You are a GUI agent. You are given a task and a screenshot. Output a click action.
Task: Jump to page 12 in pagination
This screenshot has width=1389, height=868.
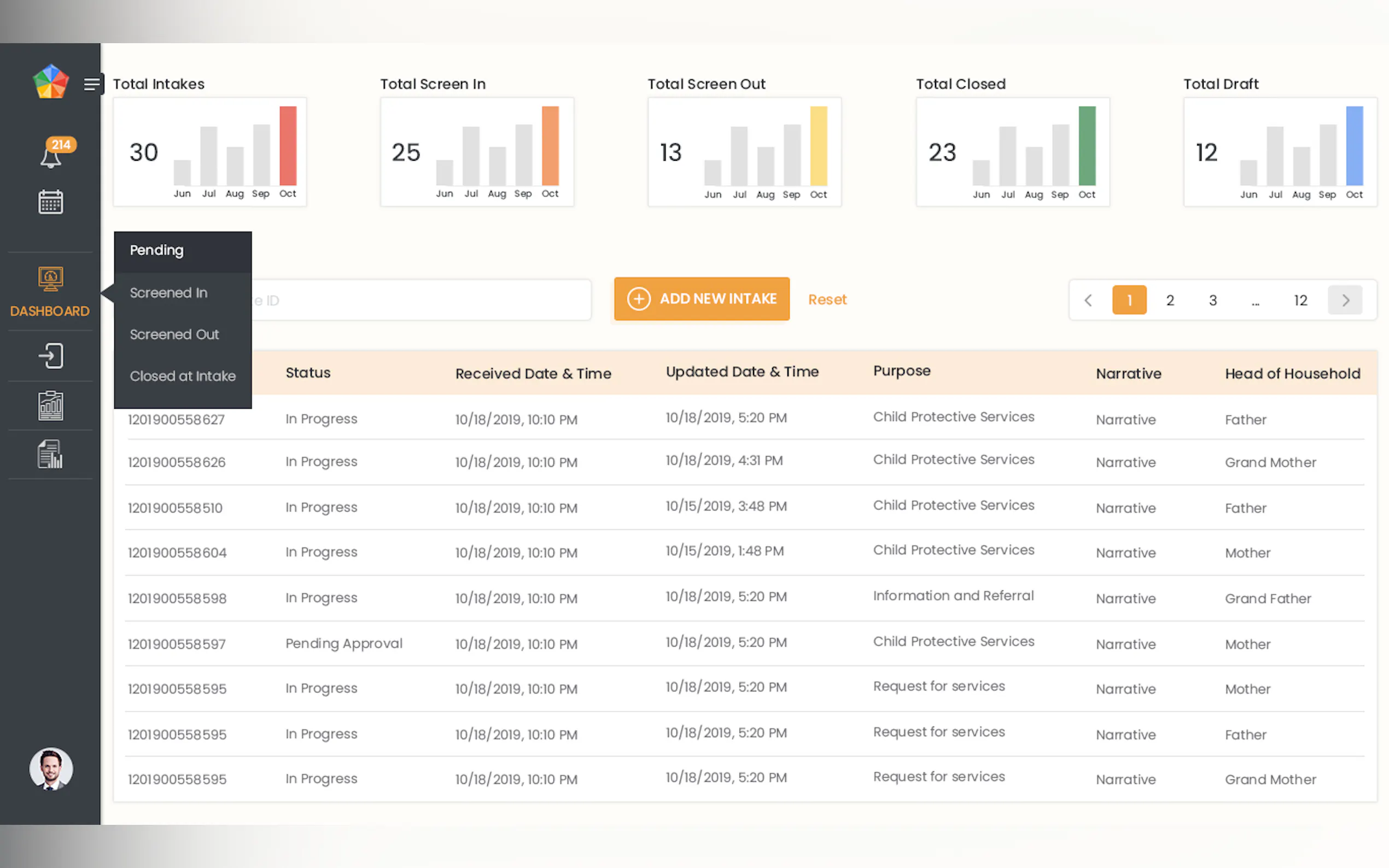[1299, 300]
